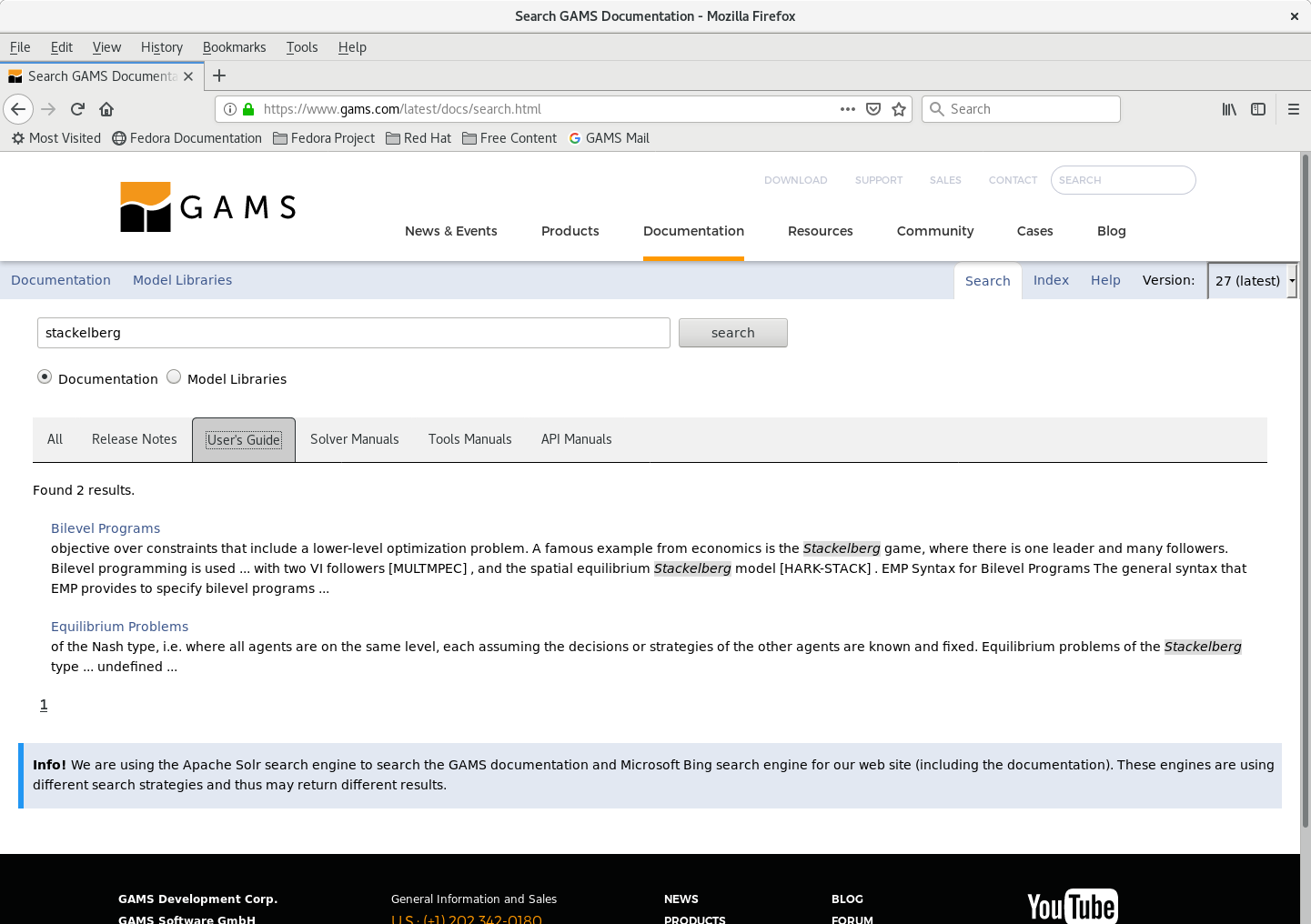Open the Products navigation item
The height and width of the screenshot is (924, 1311).
click(x=570, y=231)
